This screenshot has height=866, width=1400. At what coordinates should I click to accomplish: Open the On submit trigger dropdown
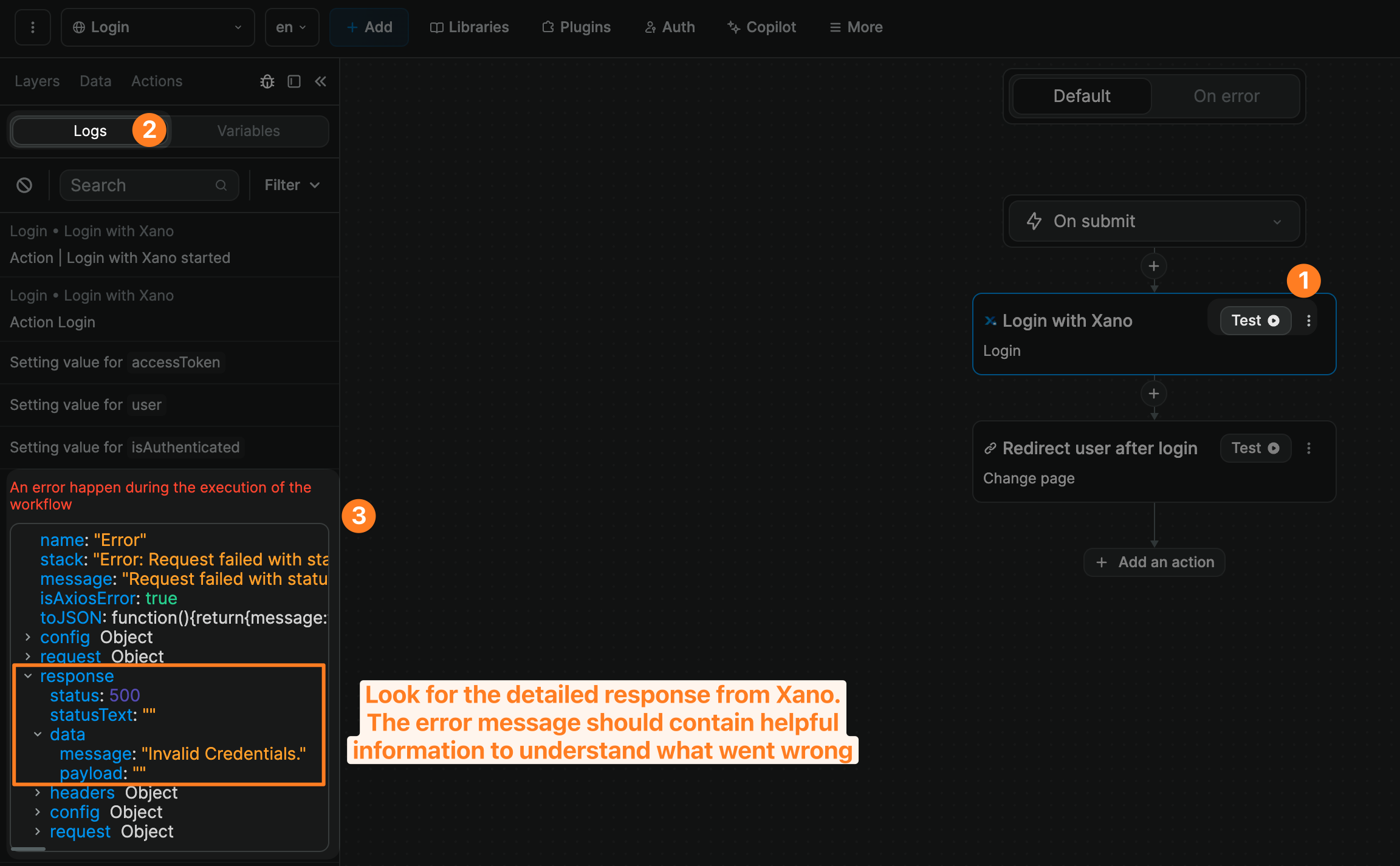coord(1154,221)
